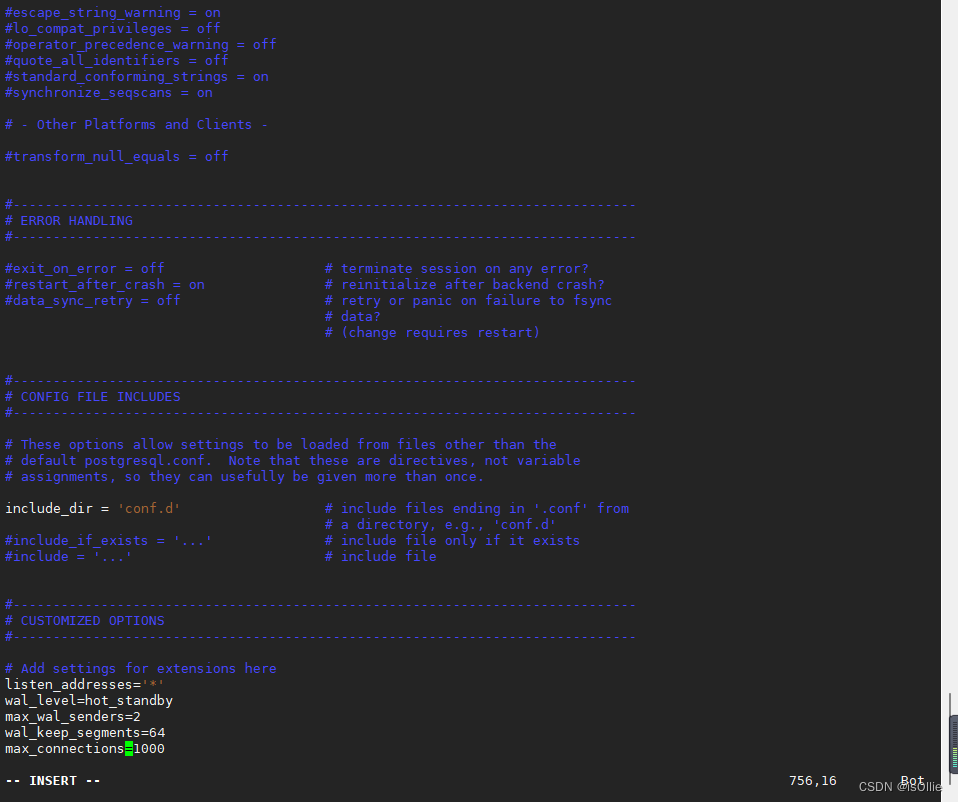Select the CONFIG FILE INCLUDES heading

pos(93,396)
